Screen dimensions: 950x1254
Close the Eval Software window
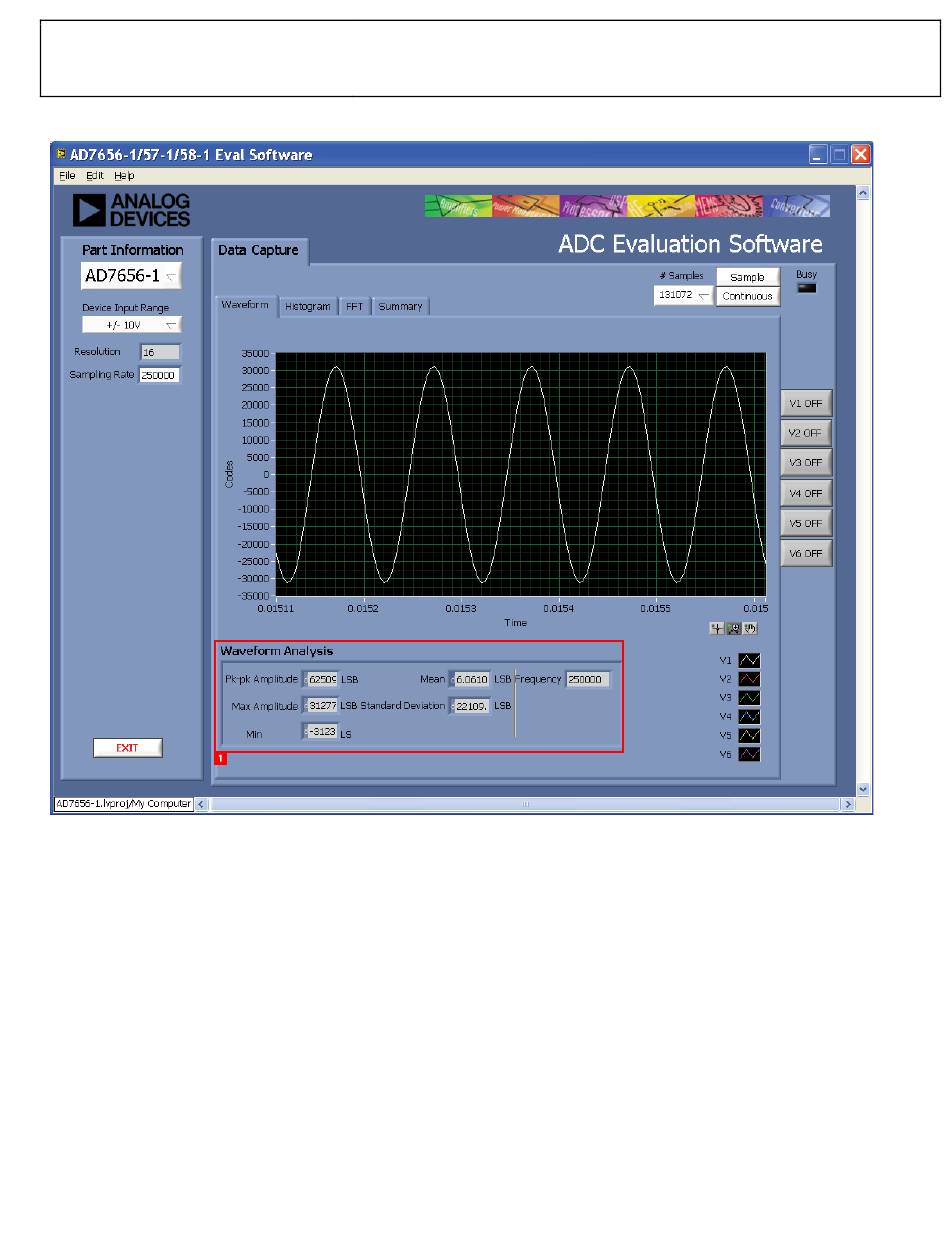point(861,155)
